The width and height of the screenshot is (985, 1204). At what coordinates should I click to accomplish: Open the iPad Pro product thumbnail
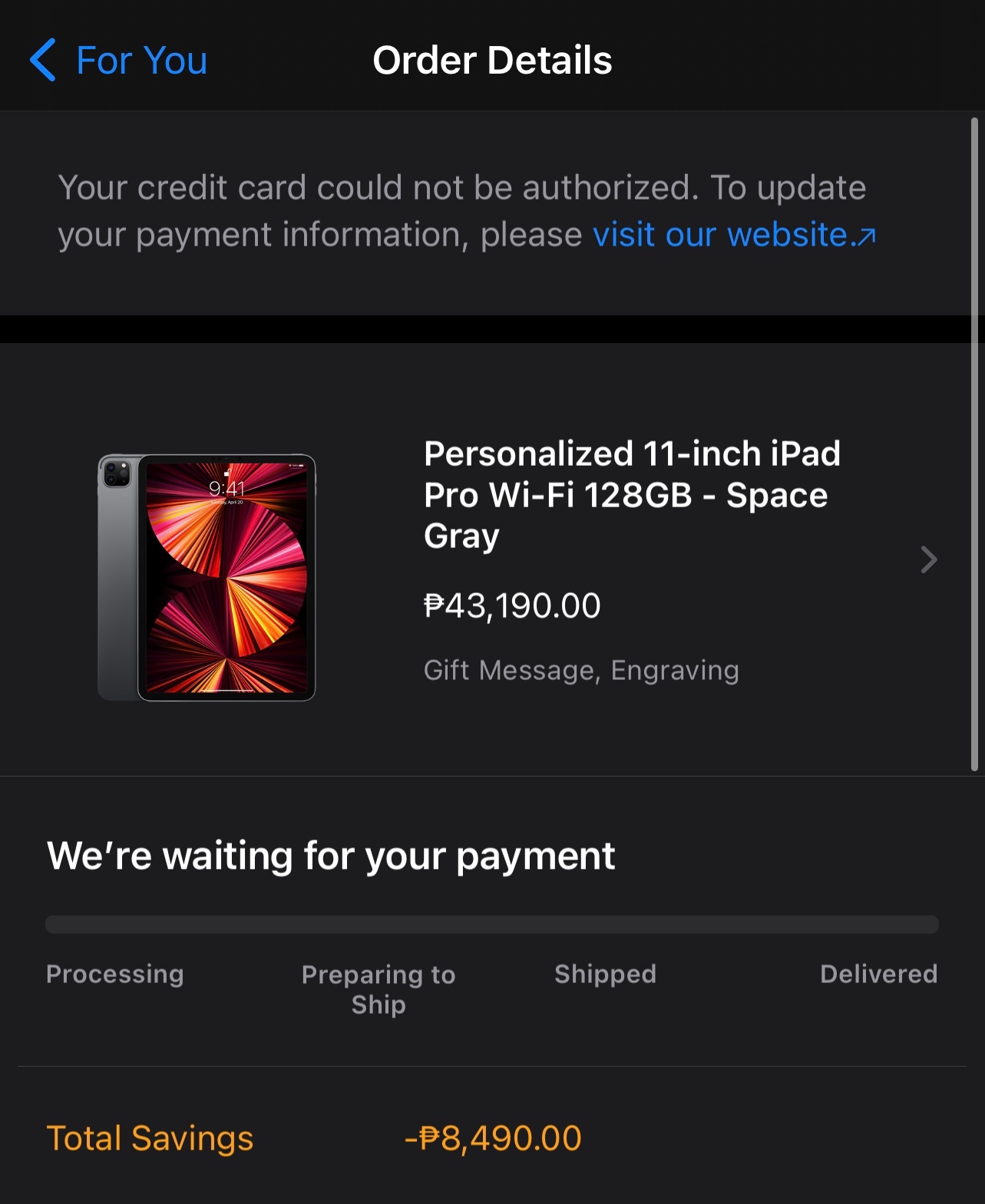tap(207, 577)
